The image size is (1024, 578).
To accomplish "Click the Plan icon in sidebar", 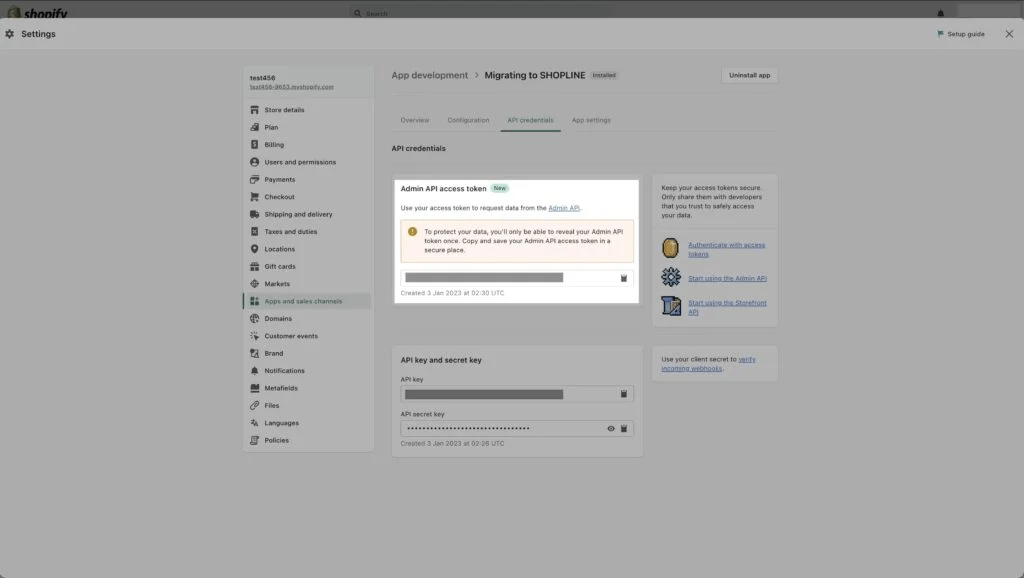I will coord(254,127).
